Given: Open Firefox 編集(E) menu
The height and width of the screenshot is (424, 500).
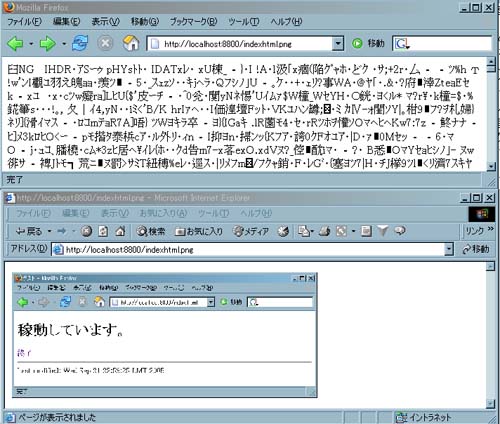Looking at the screenshot, I should (x=66, y=22).
